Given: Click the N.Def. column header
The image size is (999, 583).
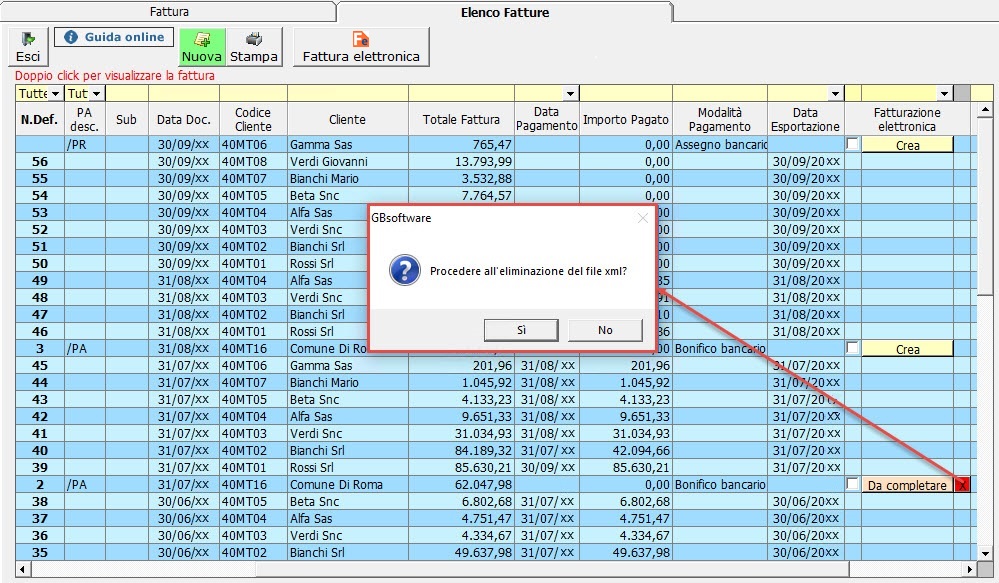Looking at the screenshot, I should [x=40, y=119].
